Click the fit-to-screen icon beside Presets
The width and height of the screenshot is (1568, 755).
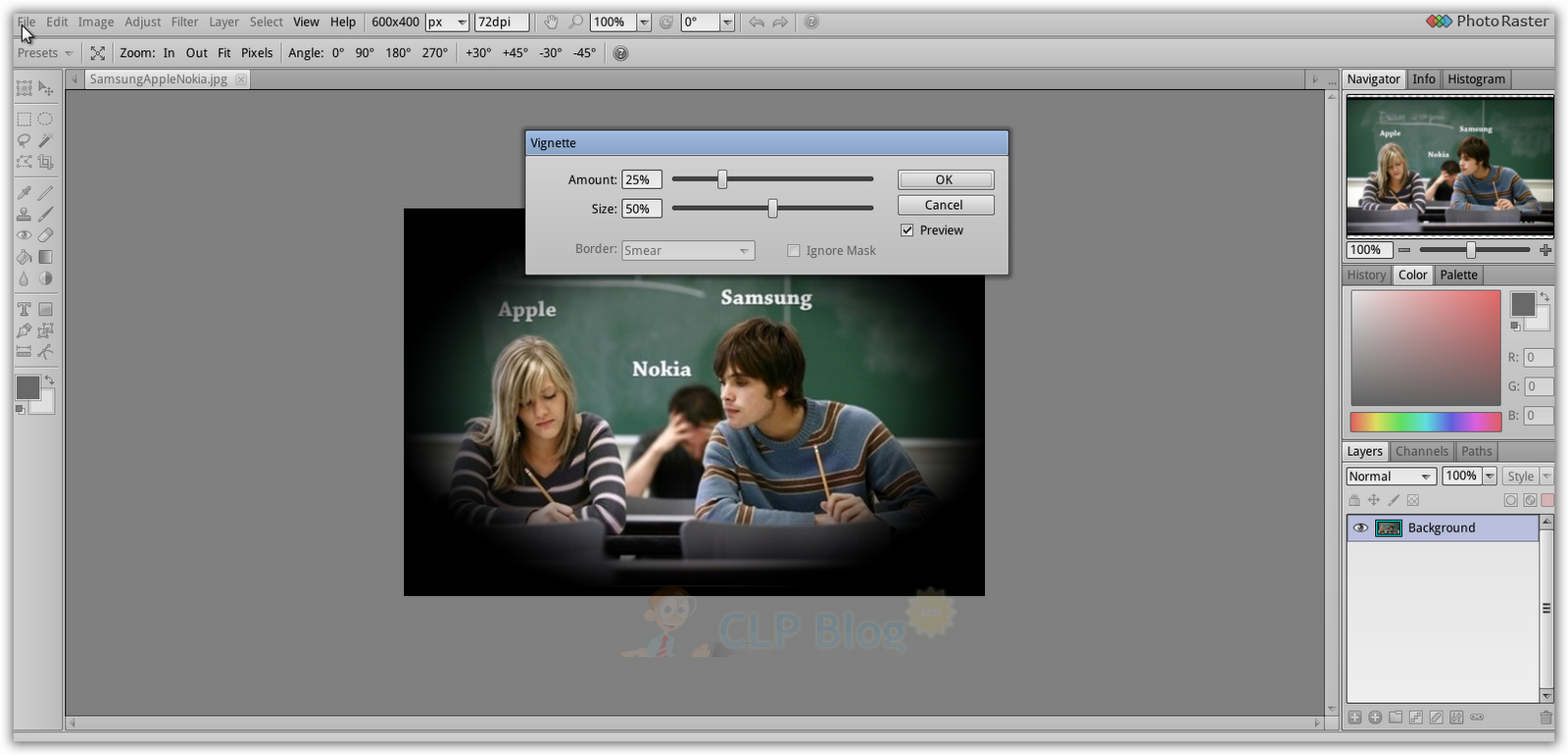click(98, 53)
